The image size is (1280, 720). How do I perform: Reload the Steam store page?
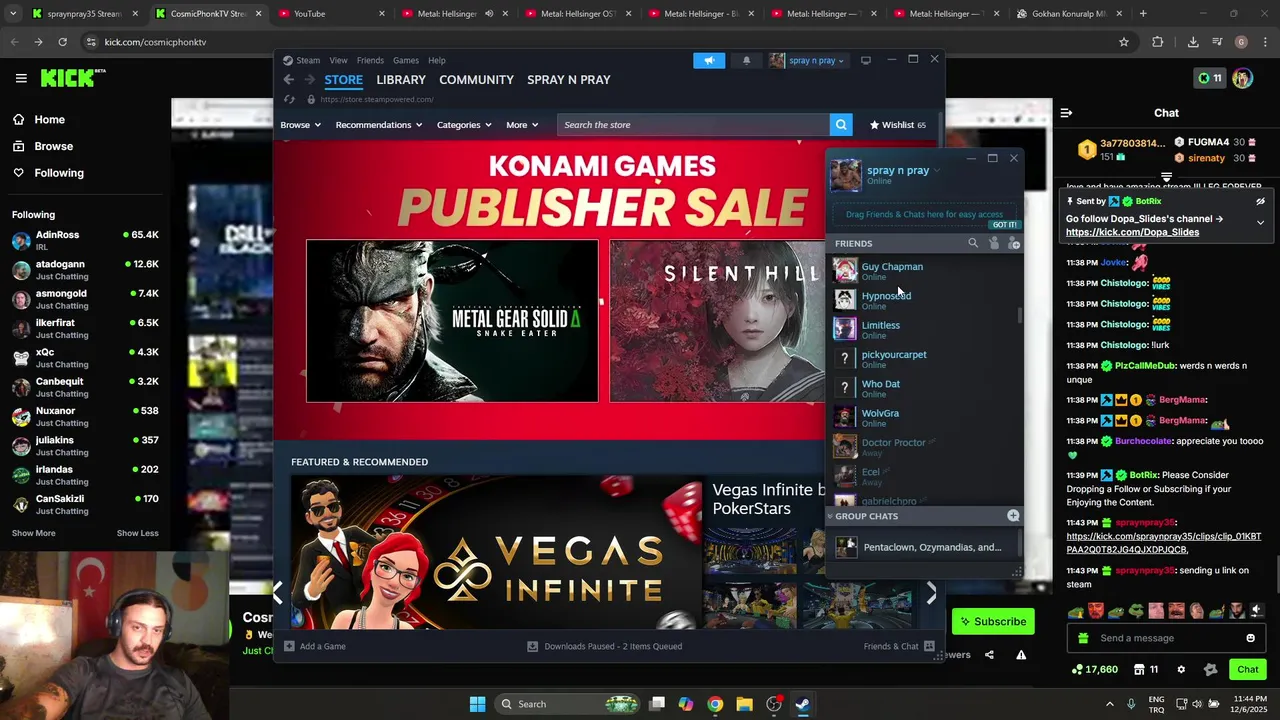(289, 99)
